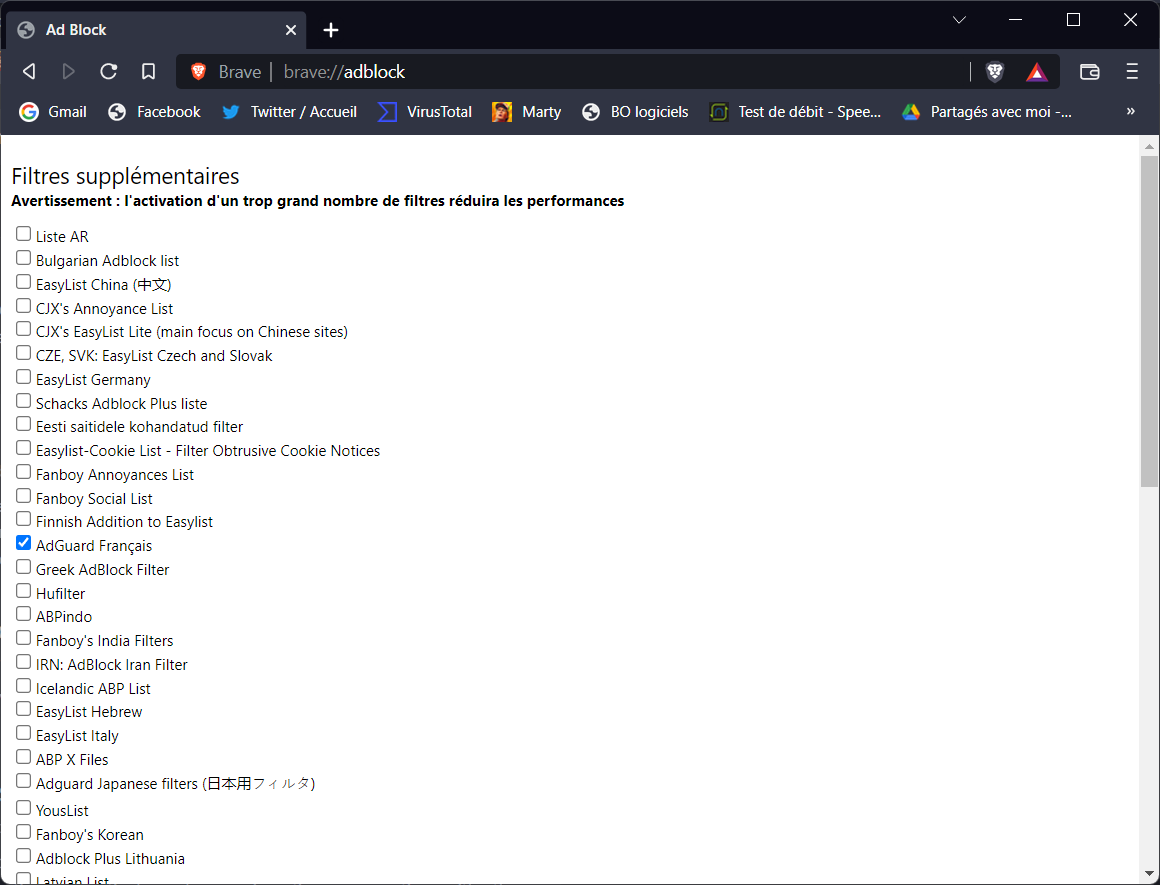
Task: Enable the Greek AdBlock Filter checkbox
Action: (x=24, y=568)
